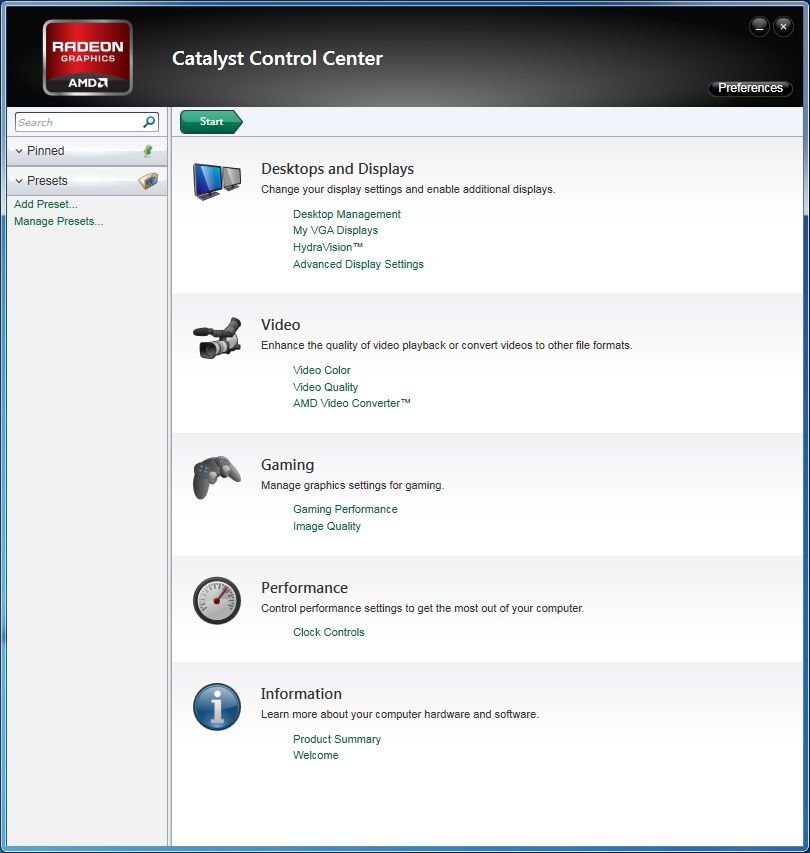
Task: Click the magnifying glass search icon
Action: click(149, 122)
